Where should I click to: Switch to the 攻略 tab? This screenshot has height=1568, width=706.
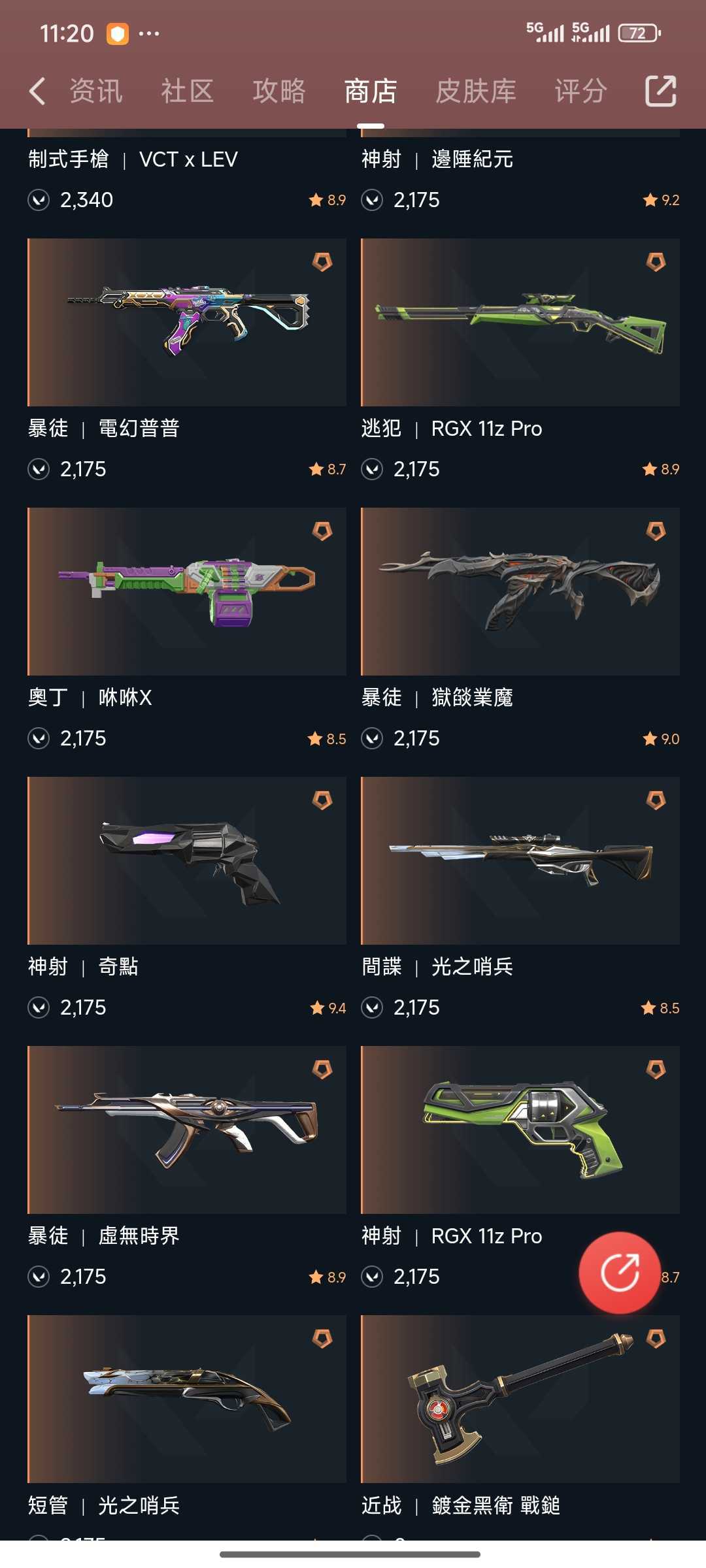[279, 91]
